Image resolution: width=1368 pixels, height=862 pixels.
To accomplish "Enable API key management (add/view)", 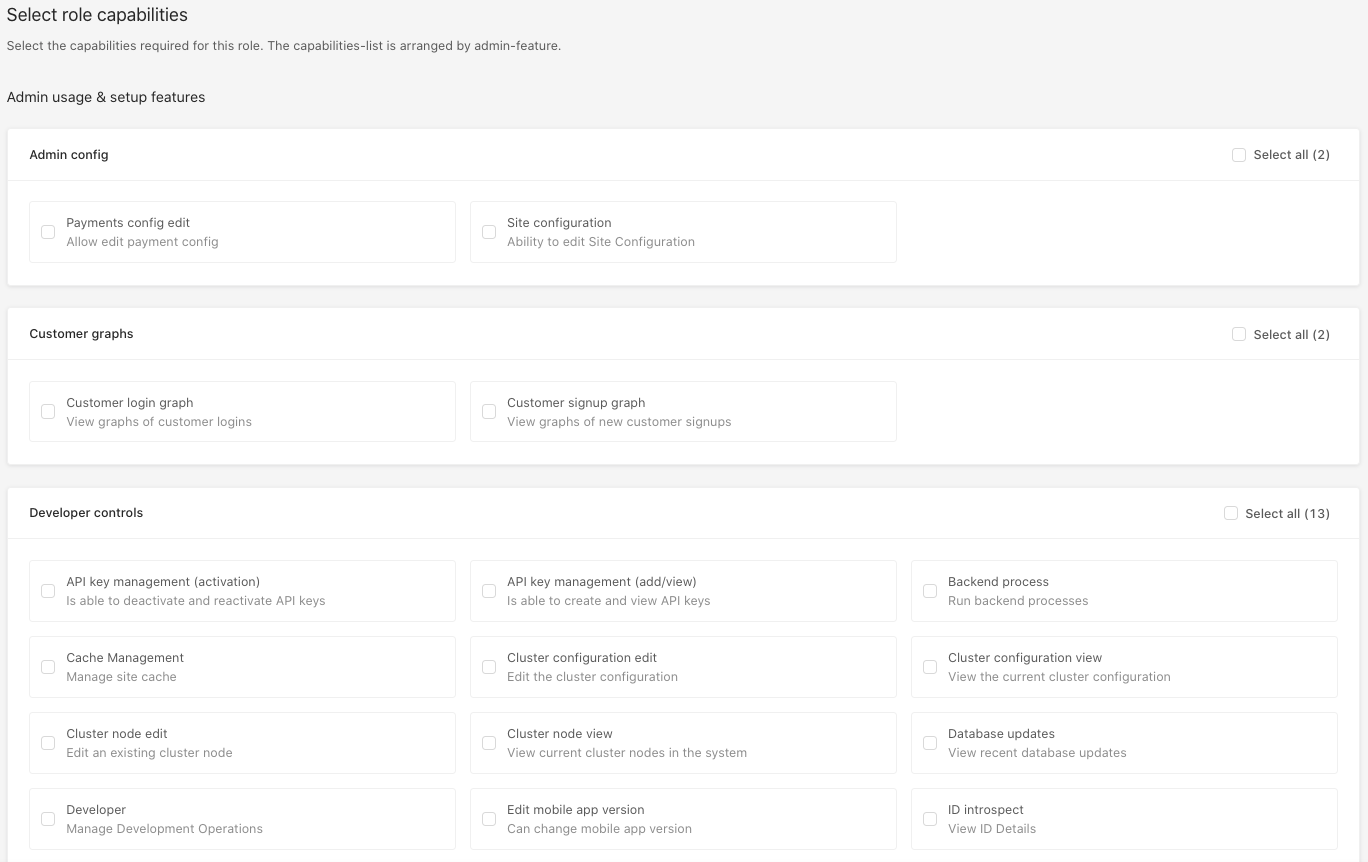I will (x=489, y=591).
